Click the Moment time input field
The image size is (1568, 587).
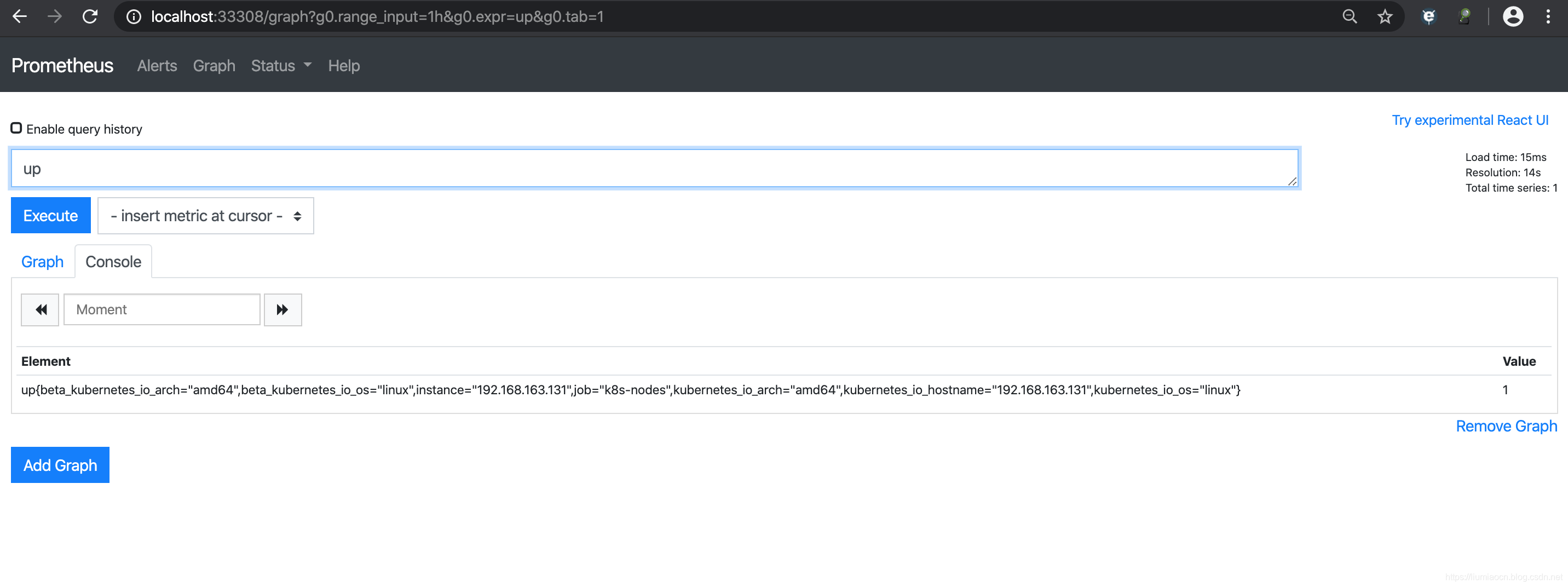(162, 310)
